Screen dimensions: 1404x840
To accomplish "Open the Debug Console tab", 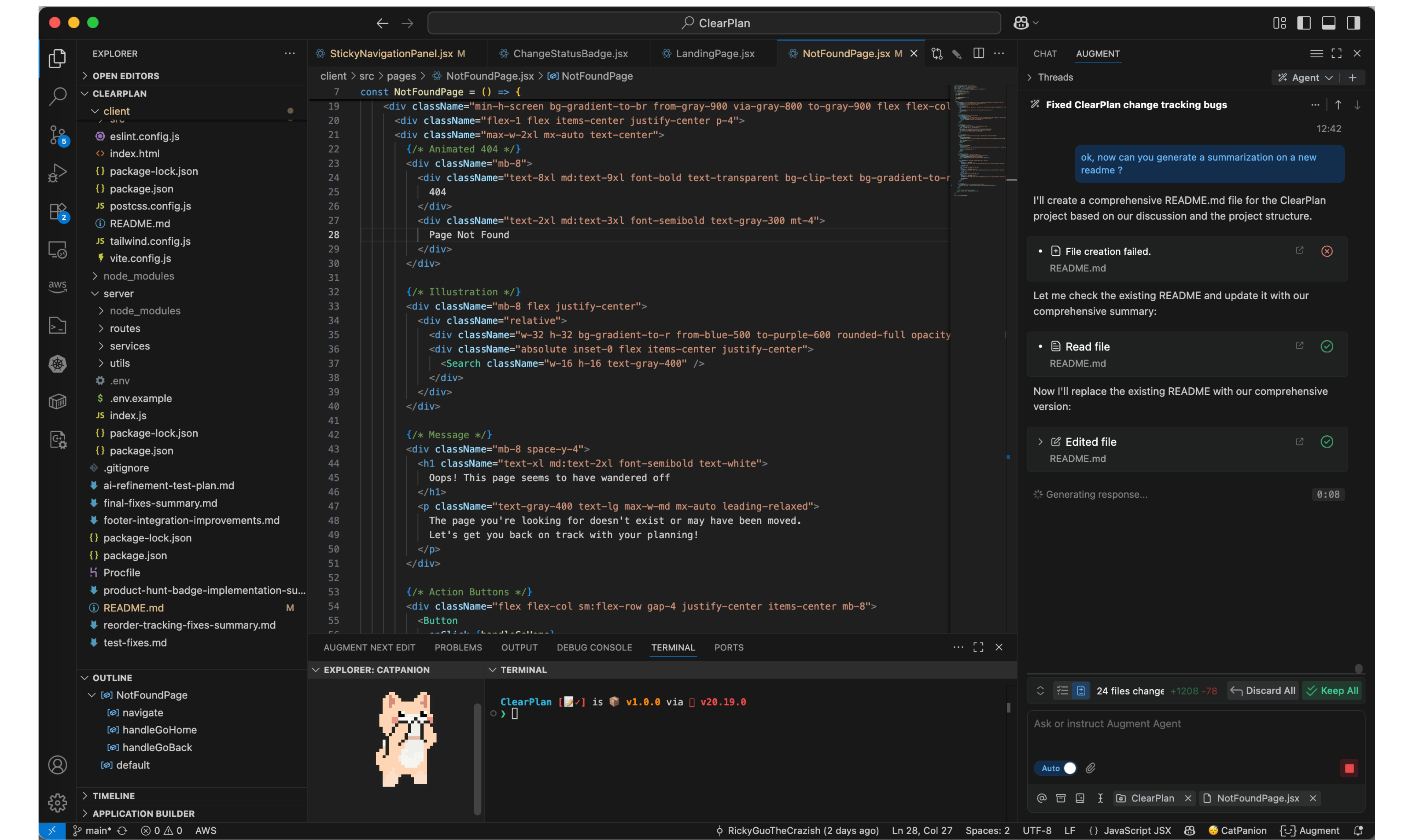I will tap(594, 647).
